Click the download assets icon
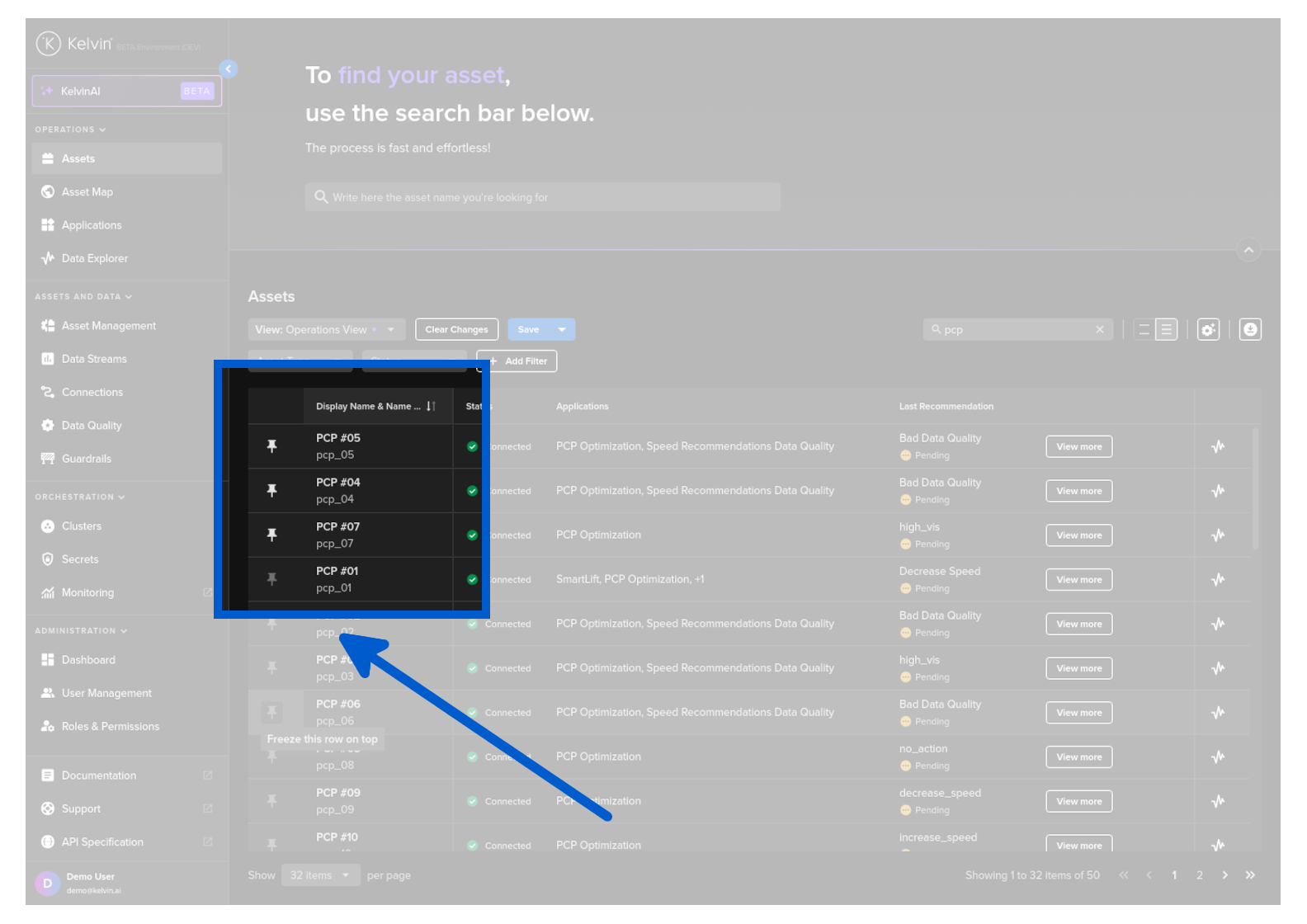1307x924 pixels. coord(1250,330)
